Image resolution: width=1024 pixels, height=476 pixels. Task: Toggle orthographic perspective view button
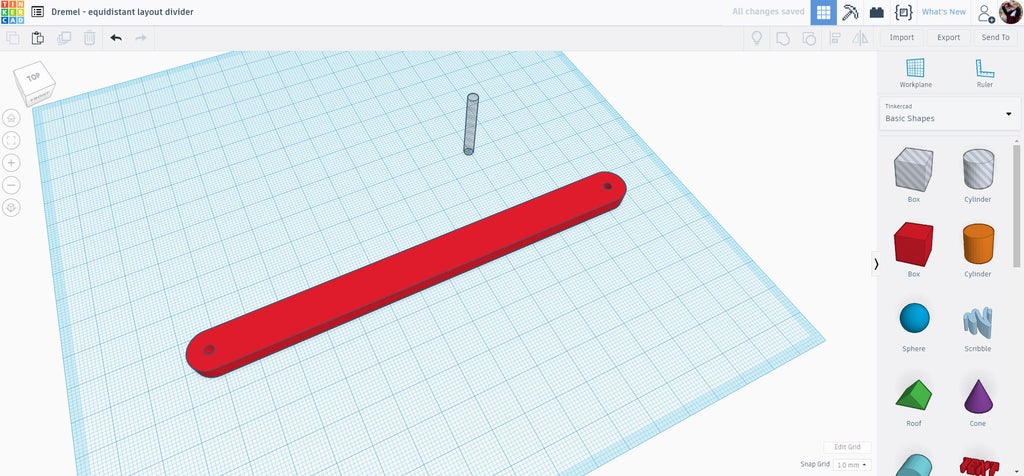[x=12, y=208]
